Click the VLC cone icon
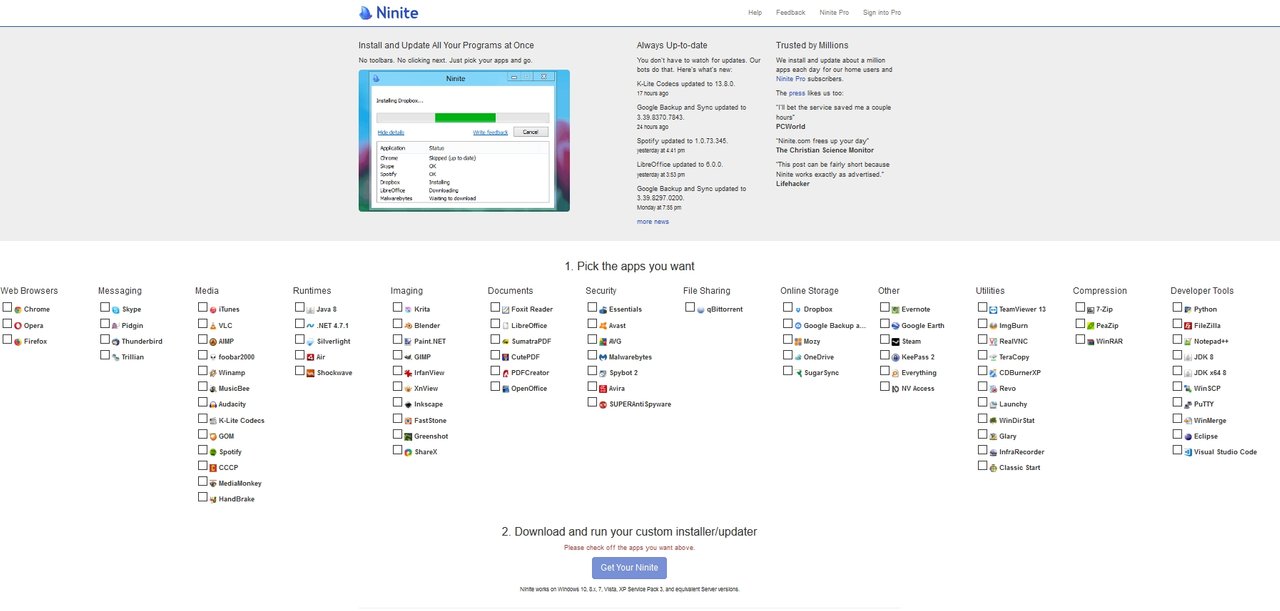 [213, 326]
